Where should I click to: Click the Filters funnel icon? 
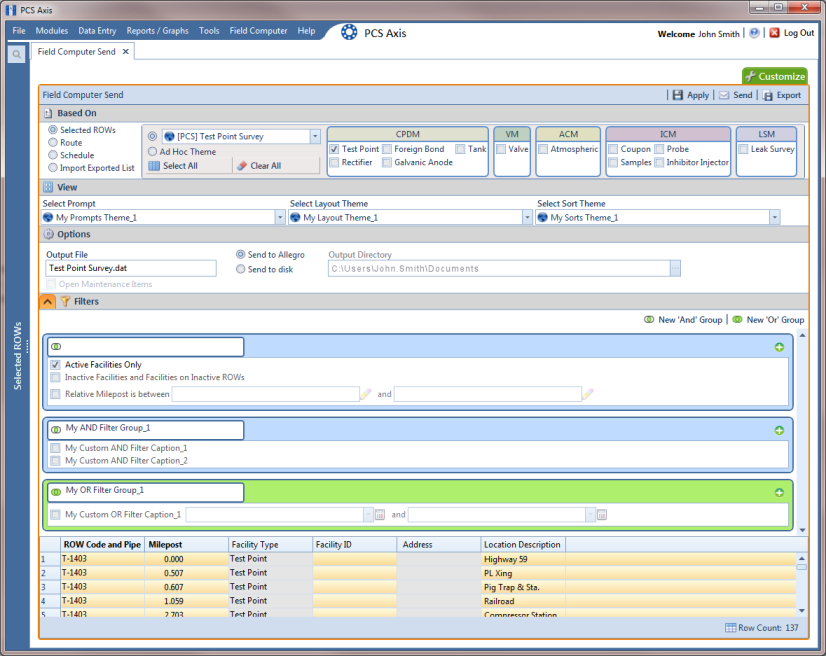pos(65,301)
